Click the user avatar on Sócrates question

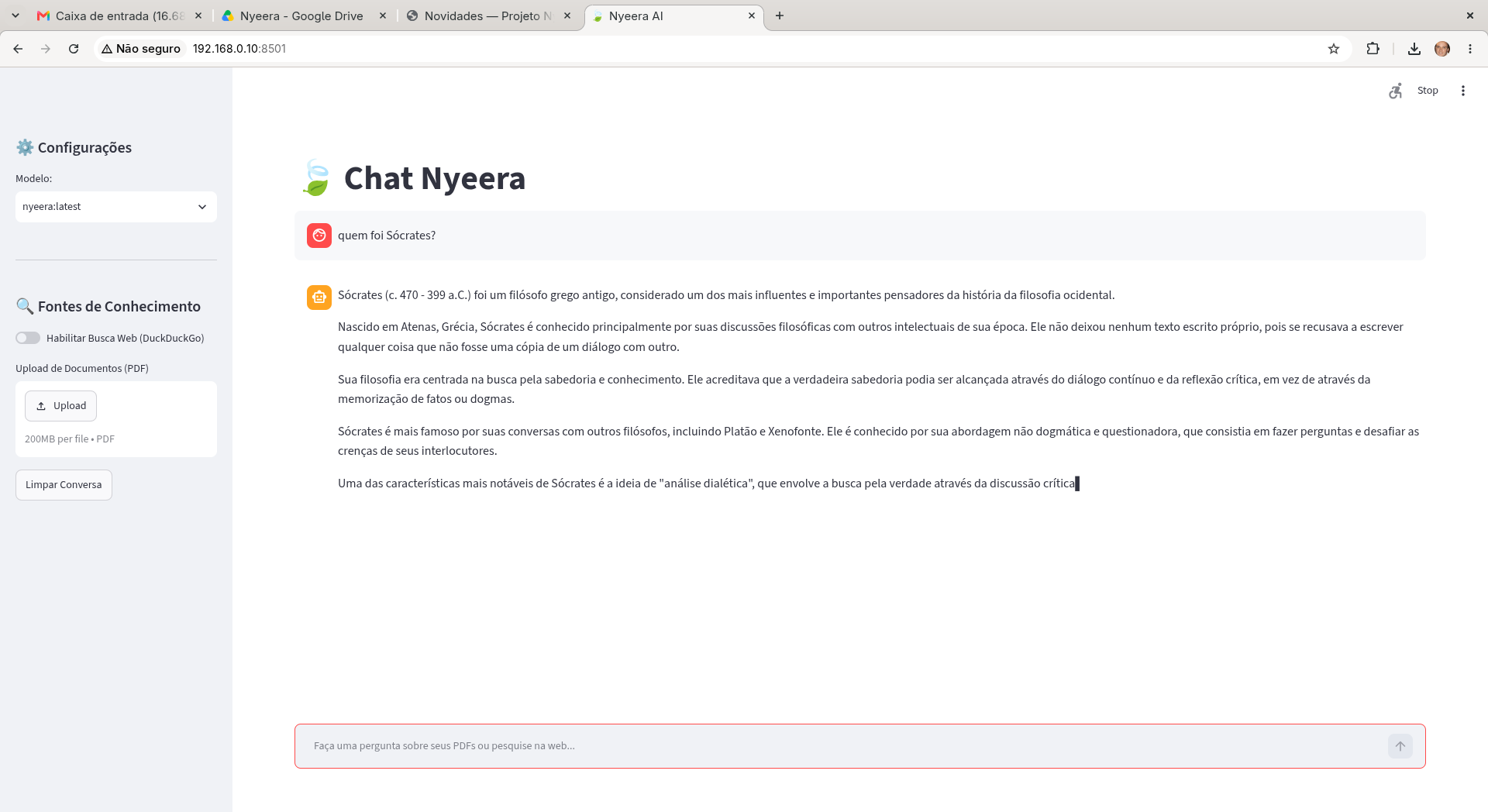tap(319, 236)
